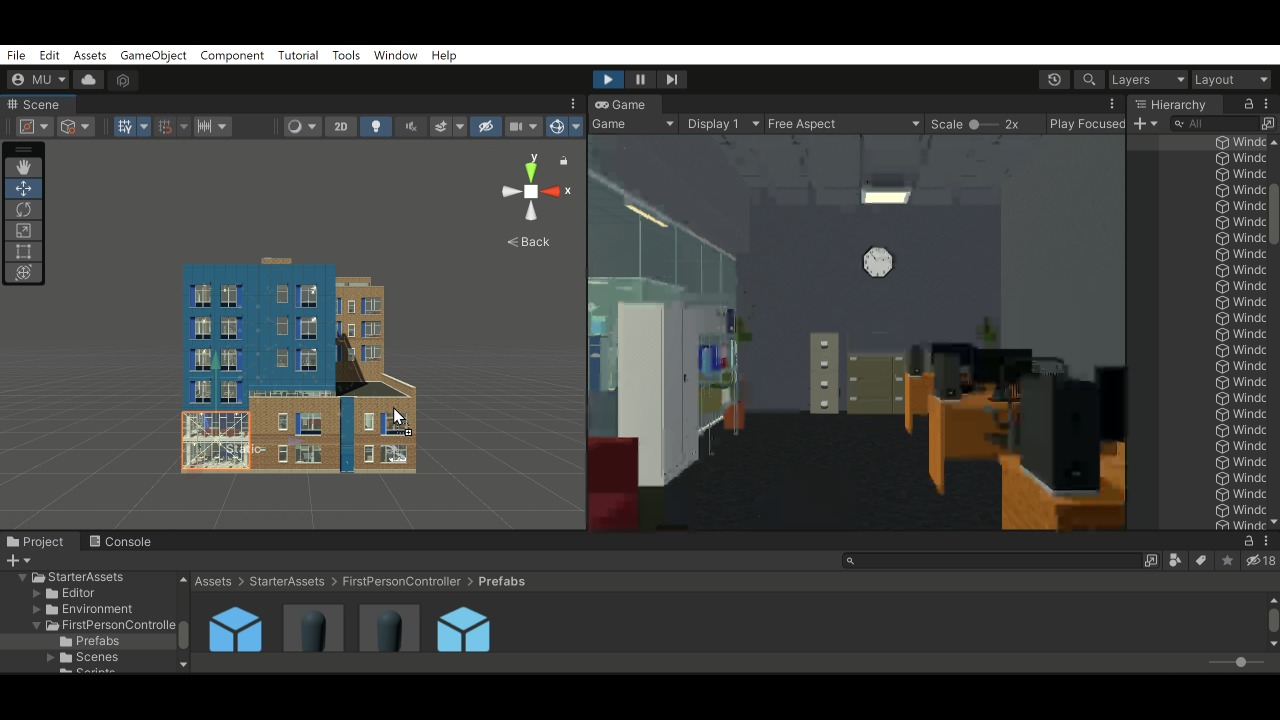
Task: Click the Undo History icon
Action: click(1054, 79)
